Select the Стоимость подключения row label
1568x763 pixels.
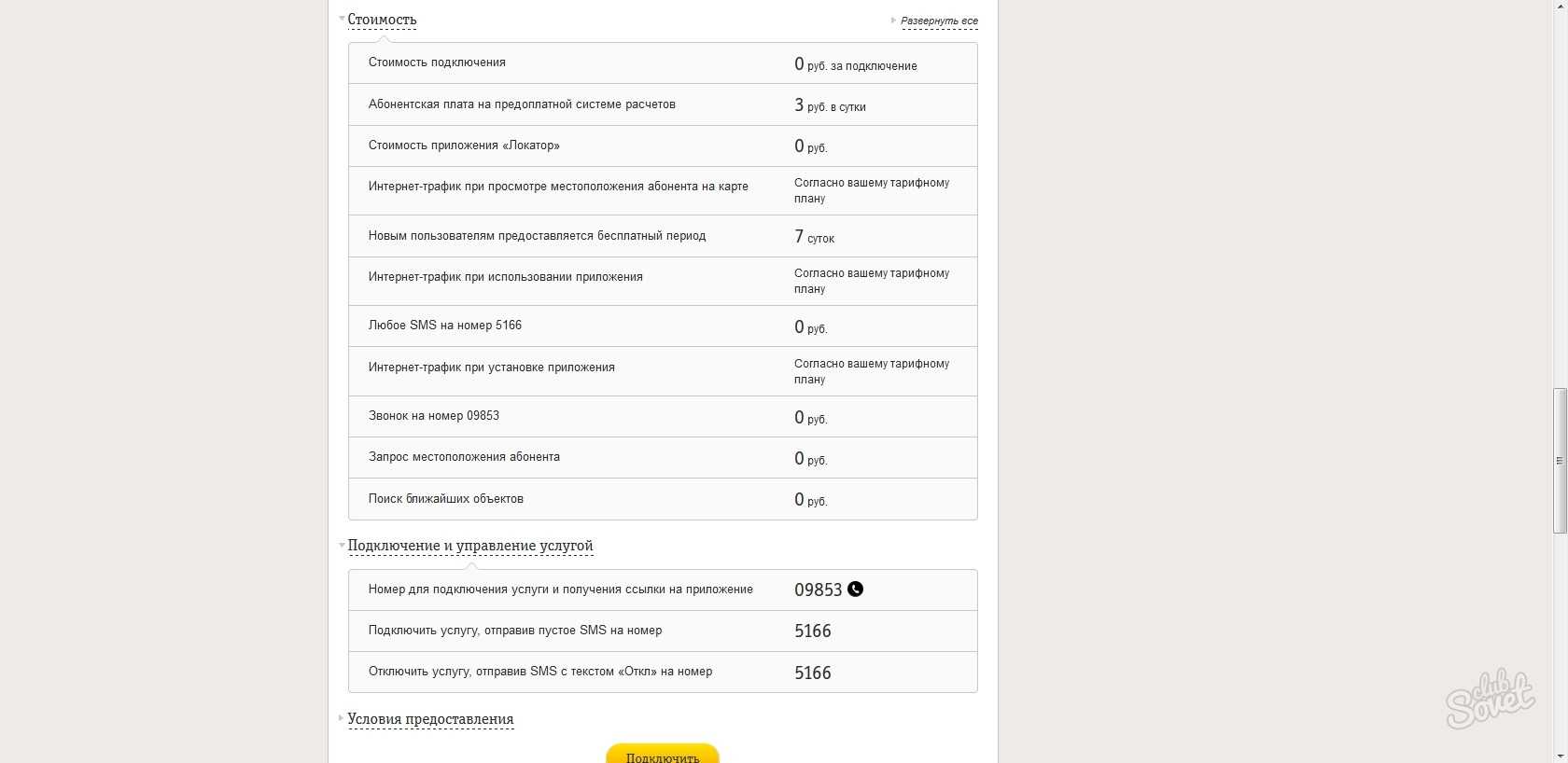pyautogui.click(x=437, y=62)
